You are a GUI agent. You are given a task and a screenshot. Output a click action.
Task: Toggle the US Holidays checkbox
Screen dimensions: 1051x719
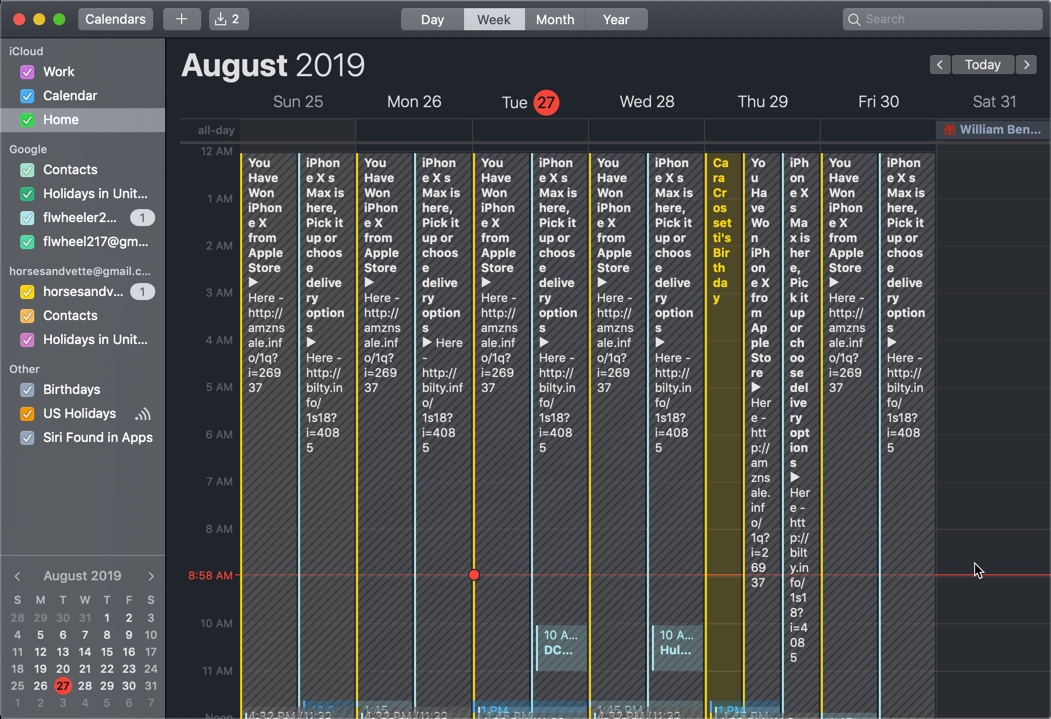coord(27,414)
